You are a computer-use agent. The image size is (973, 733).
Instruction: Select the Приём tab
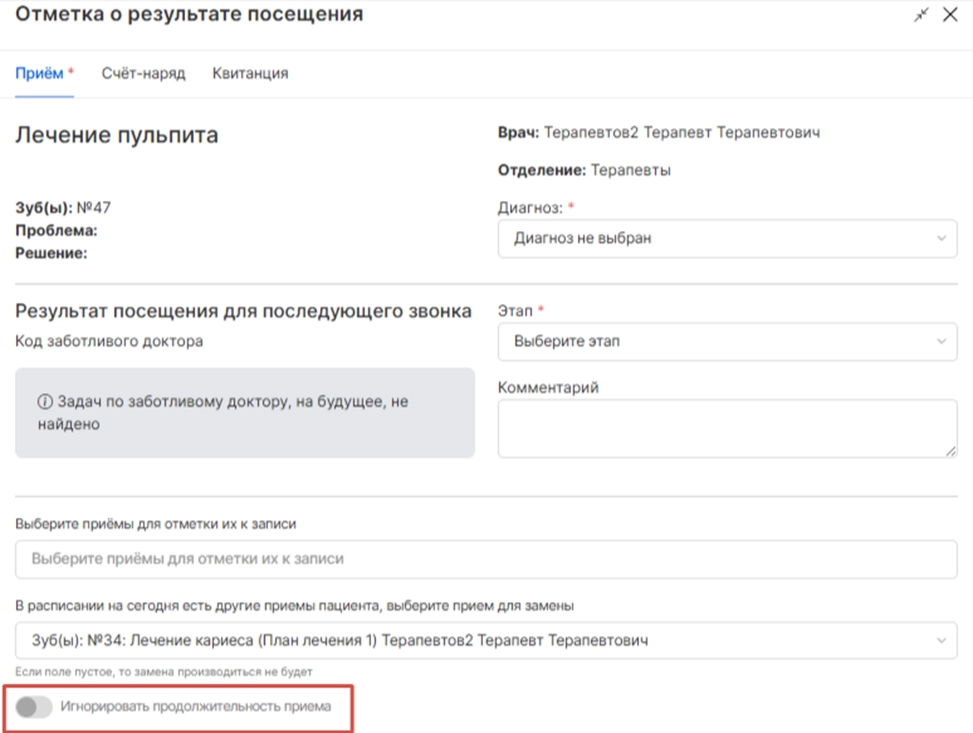pyautogui.click(x=40, y=73)
